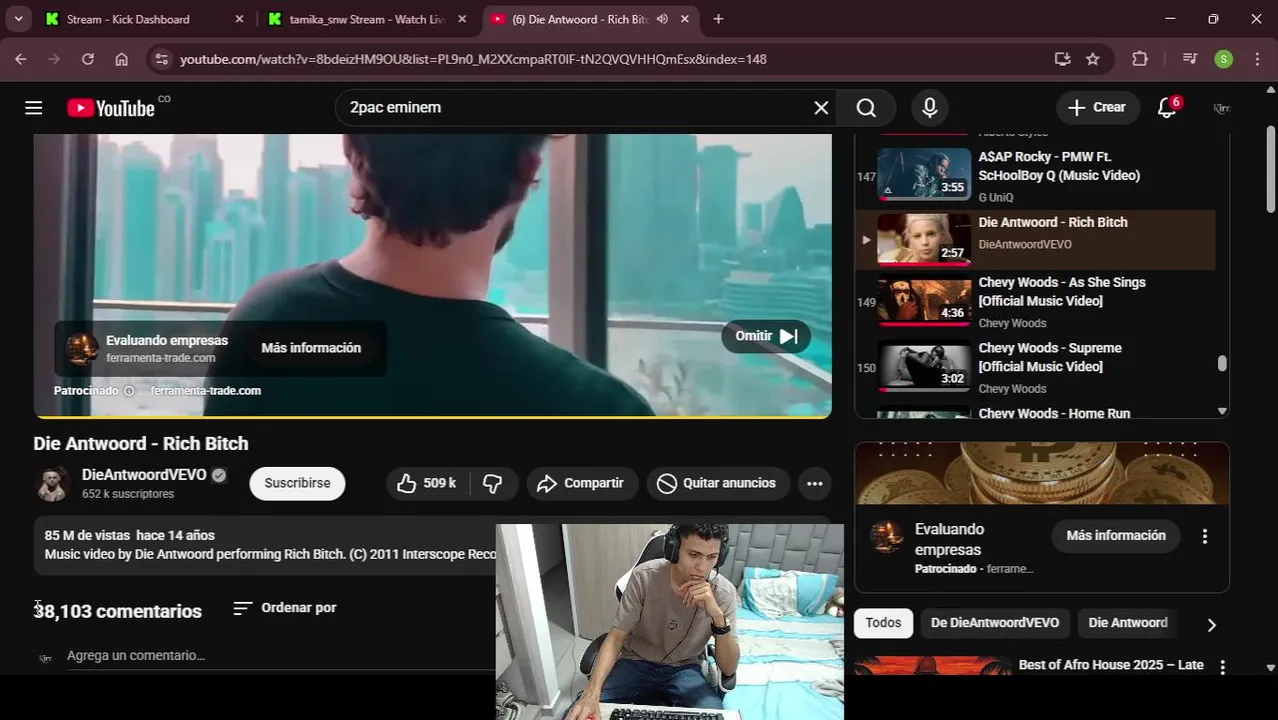The image size is (1278, 720).
Task: Click Quitar anuncios button
Action: pos(717,483)
